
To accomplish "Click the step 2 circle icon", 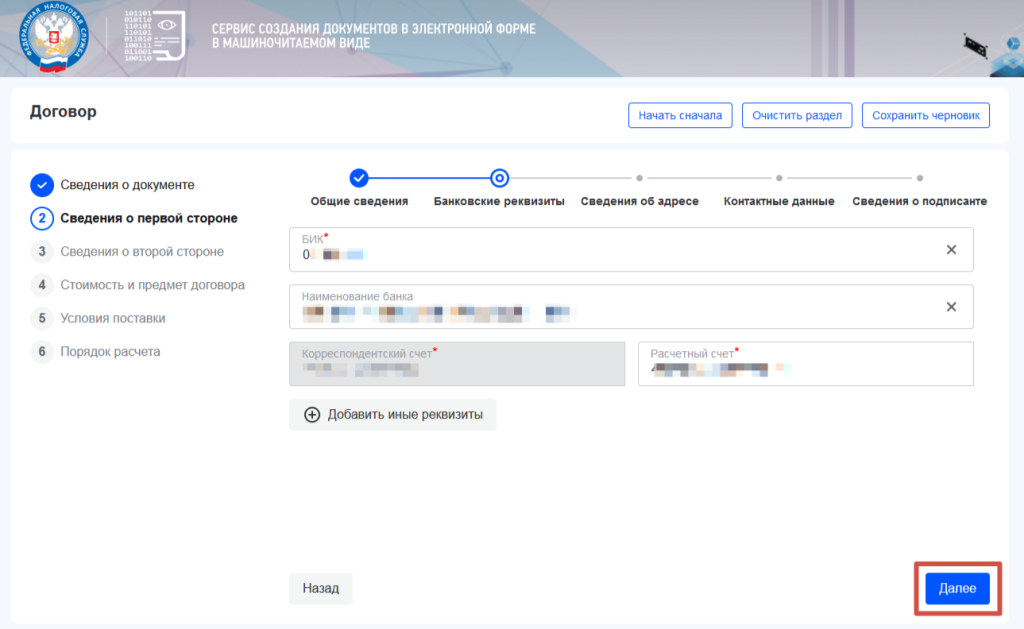I will [42, 218].
